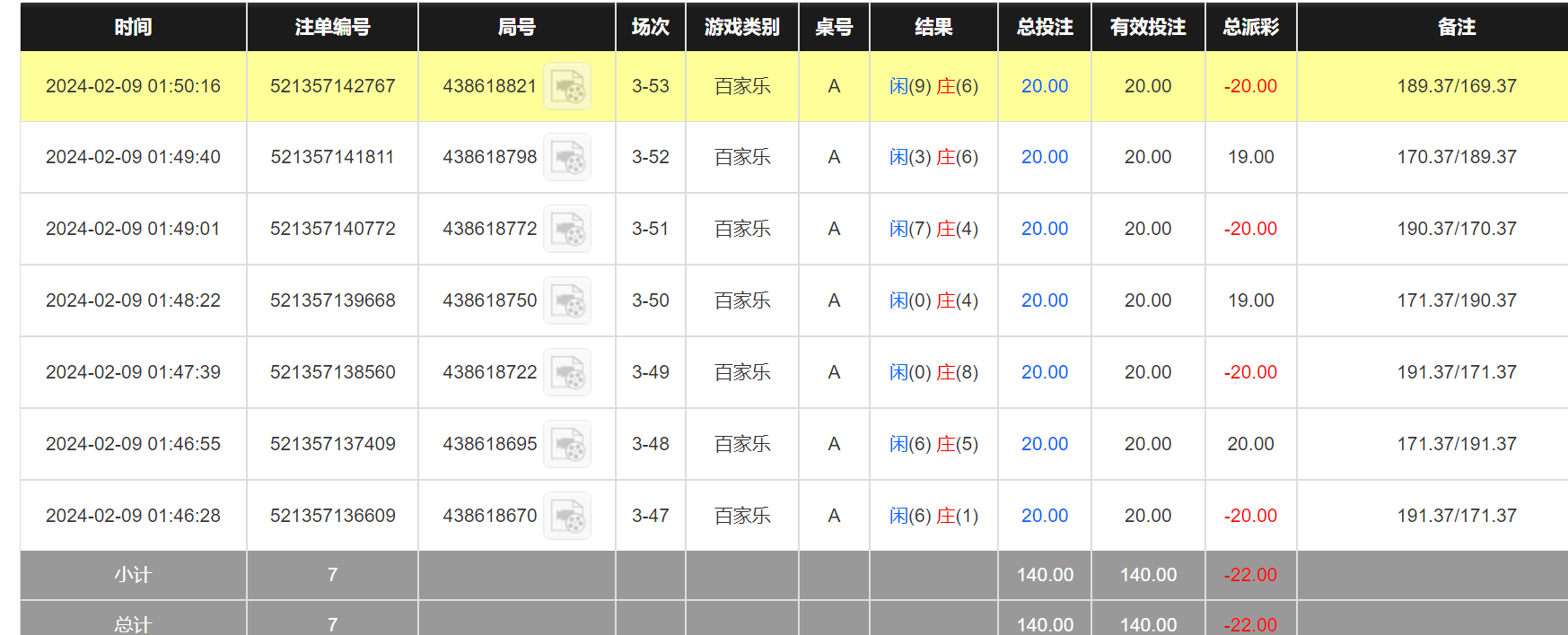Click session number 3-47
This screenshot has height=635, width=1568.
[x=651, y=516]
